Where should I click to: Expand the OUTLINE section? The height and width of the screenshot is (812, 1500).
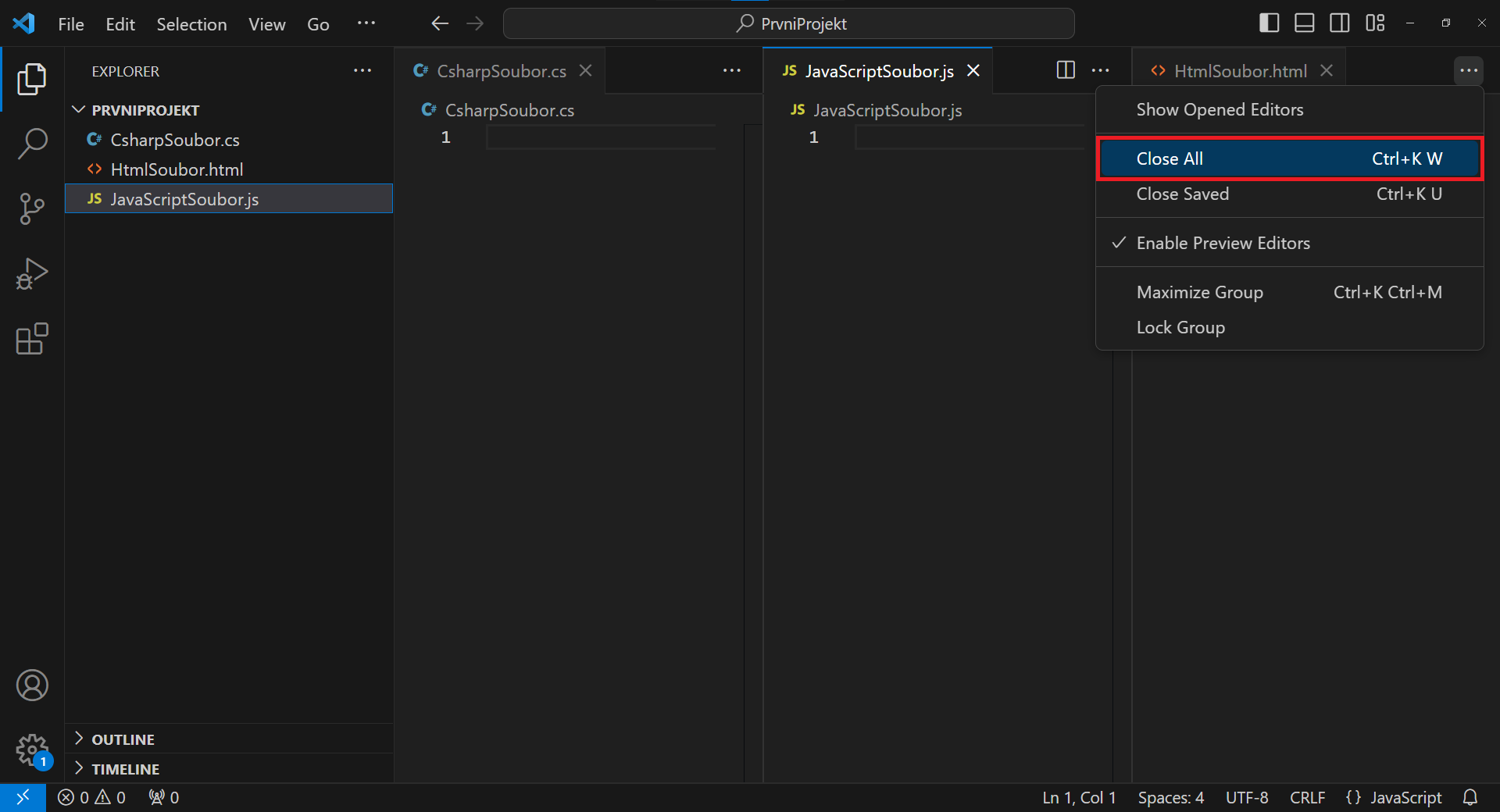tap(122, 739)
